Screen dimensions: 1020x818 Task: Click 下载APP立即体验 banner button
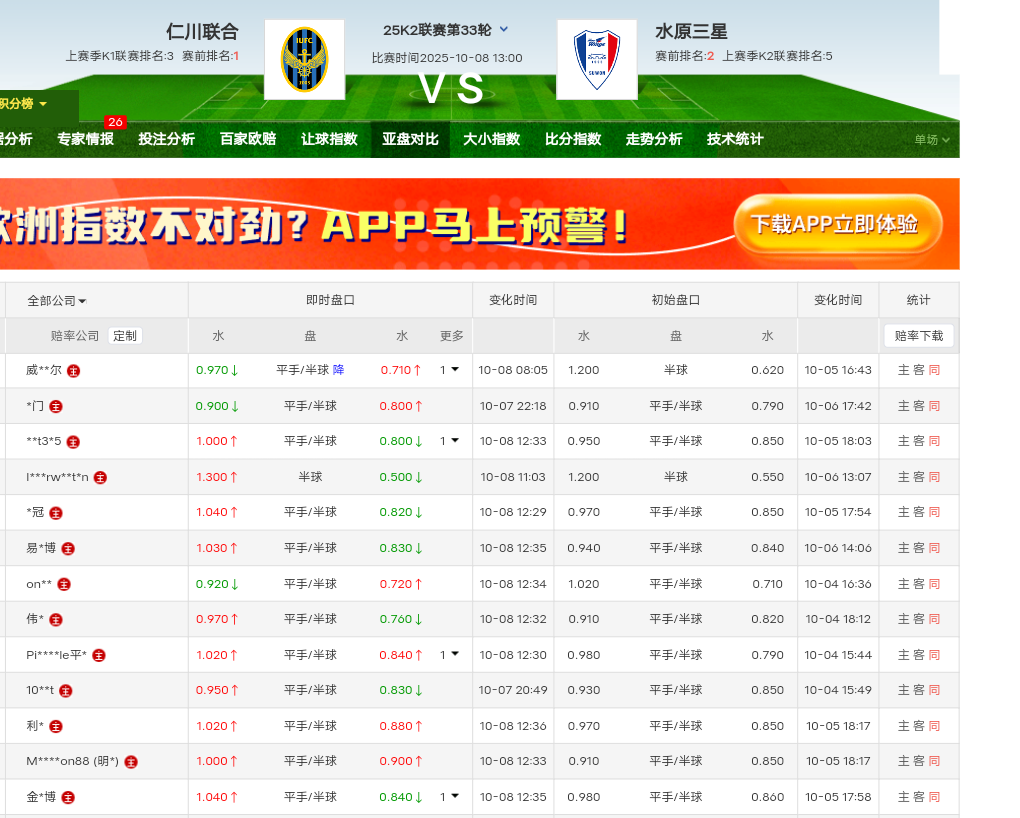coord(838,224)
